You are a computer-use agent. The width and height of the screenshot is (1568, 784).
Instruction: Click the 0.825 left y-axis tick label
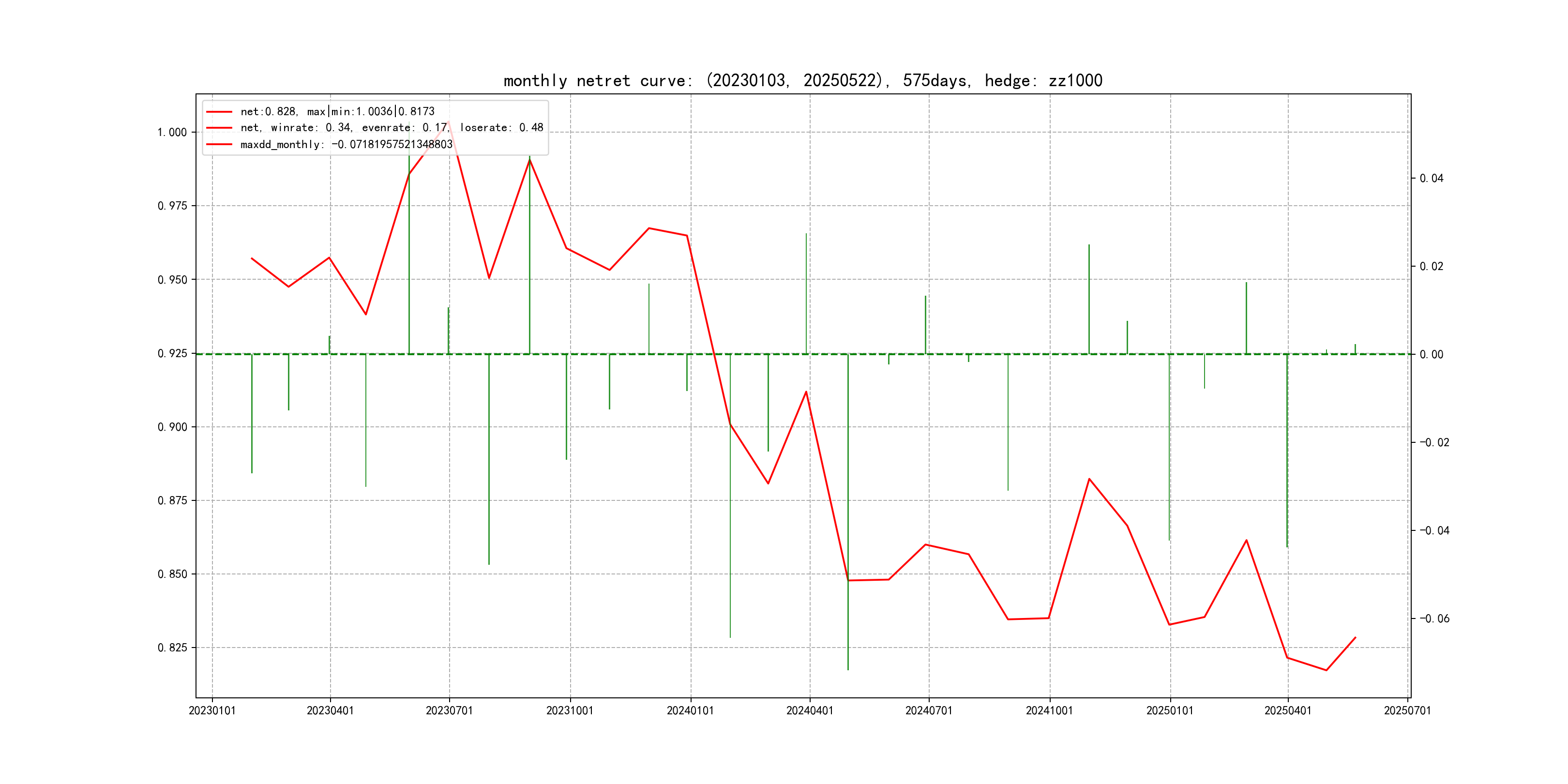pos(172,648)
